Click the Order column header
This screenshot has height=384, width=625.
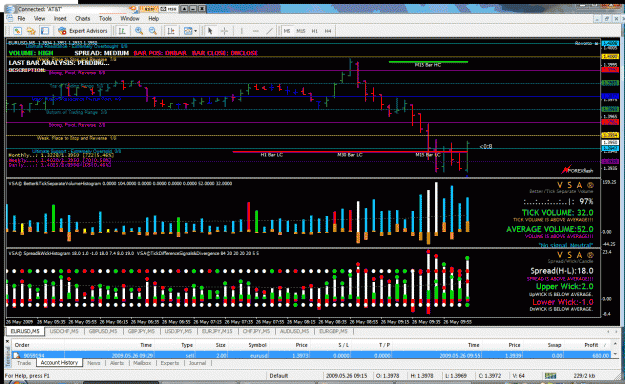click(x=22, y=345)
